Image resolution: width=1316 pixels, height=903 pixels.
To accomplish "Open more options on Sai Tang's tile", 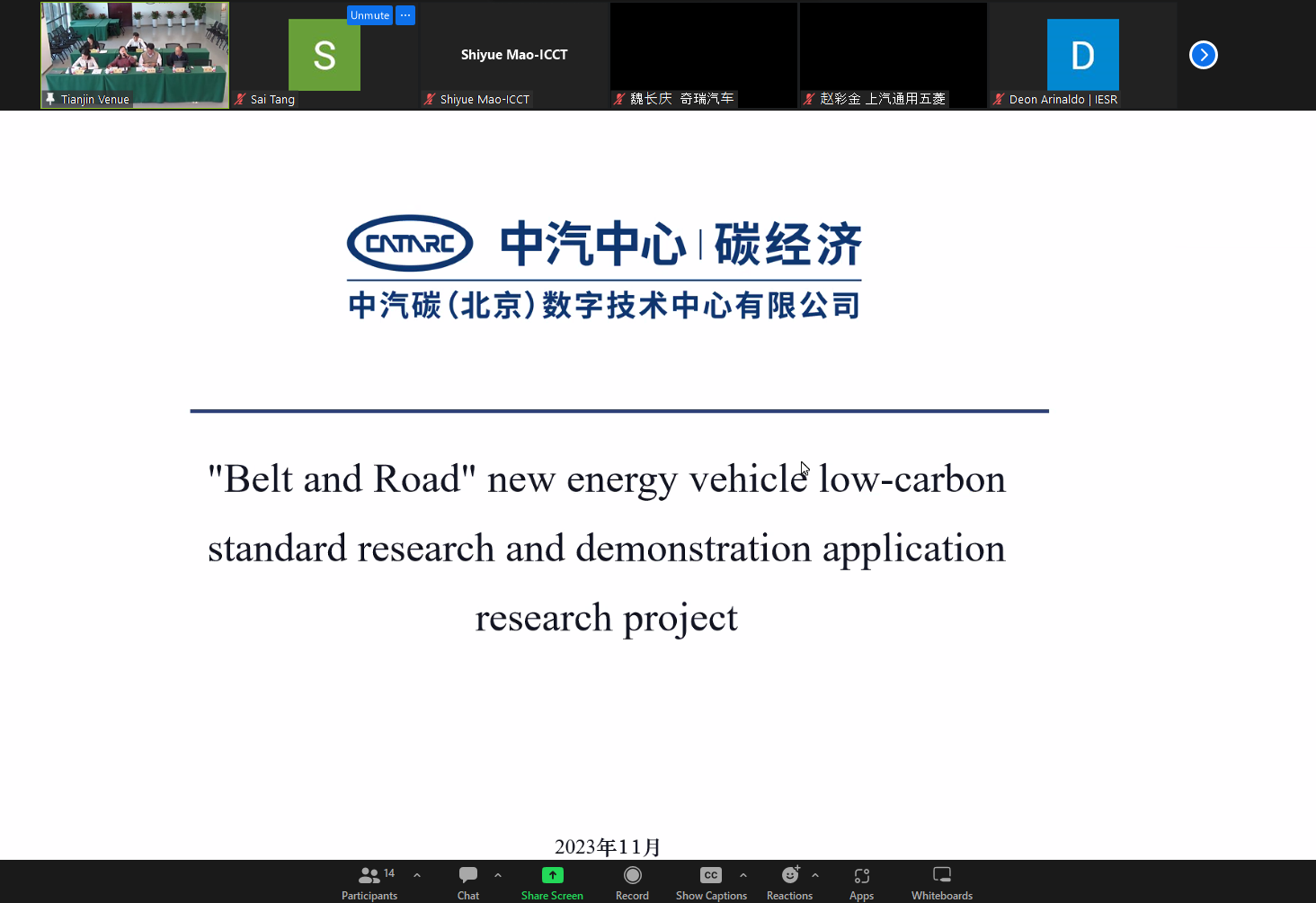I will 405,15.
